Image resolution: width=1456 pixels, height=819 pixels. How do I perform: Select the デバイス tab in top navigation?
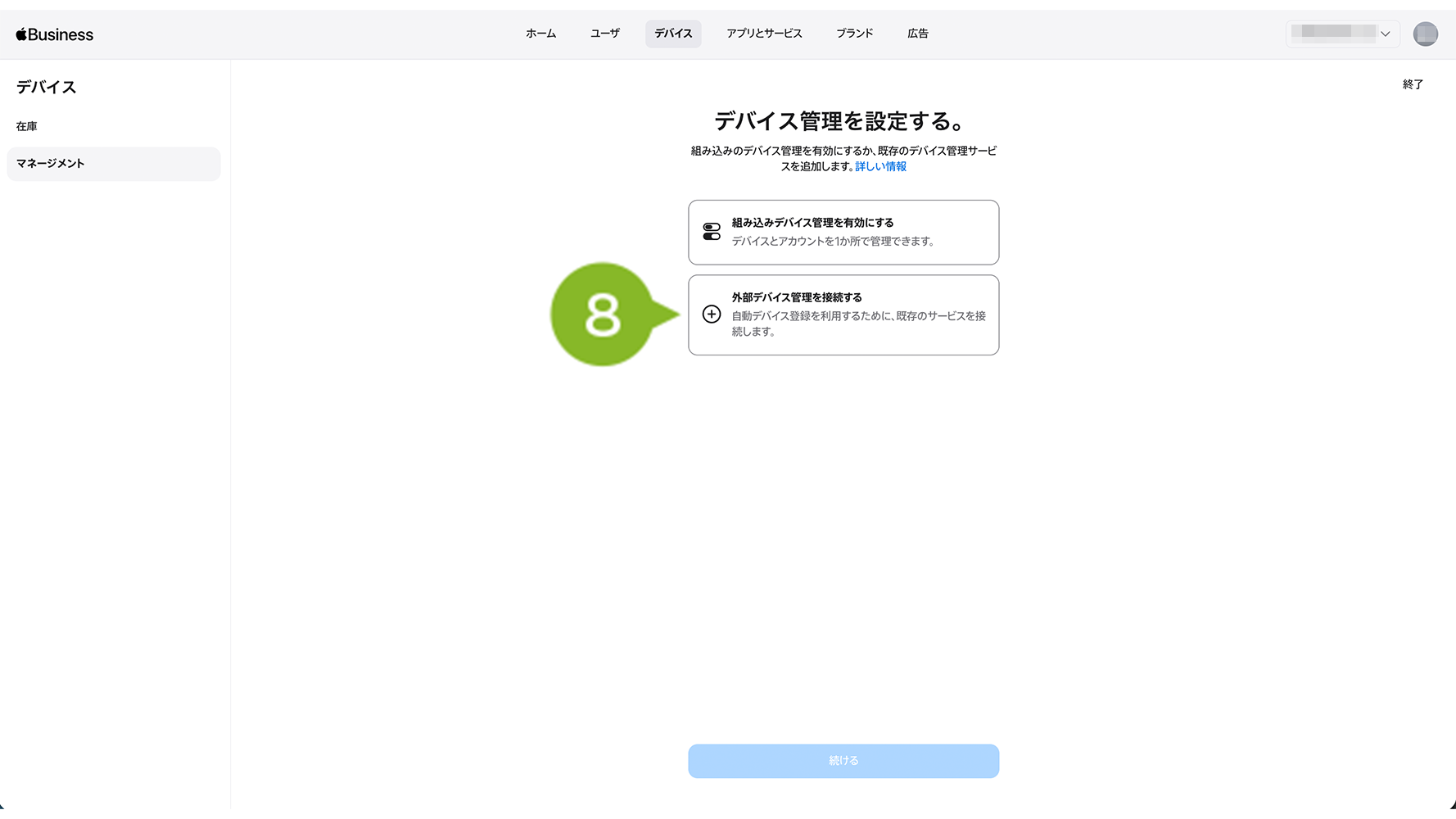(x=673, y=34)
